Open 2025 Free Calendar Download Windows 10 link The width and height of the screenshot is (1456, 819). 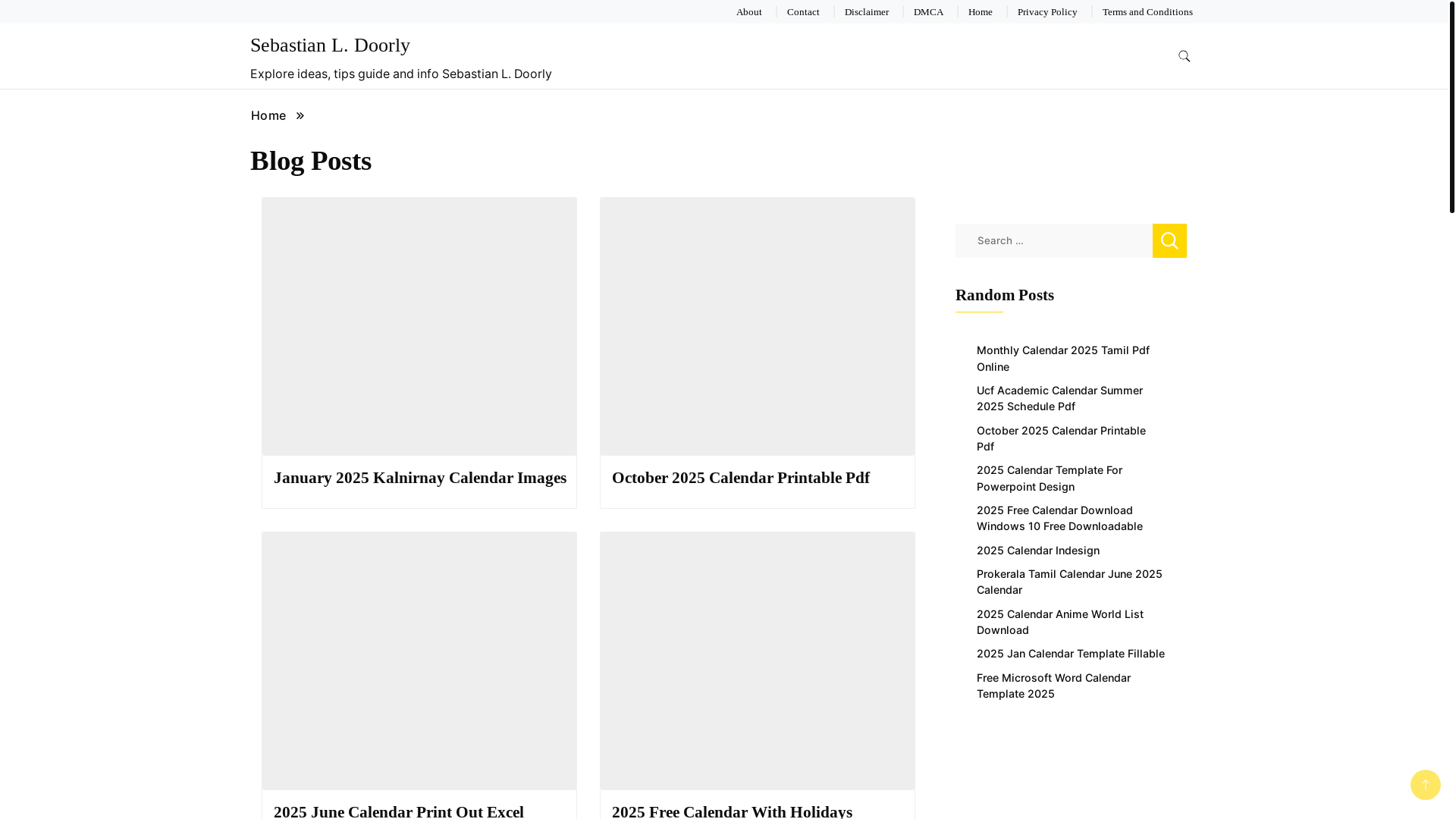pos(1059,518)
